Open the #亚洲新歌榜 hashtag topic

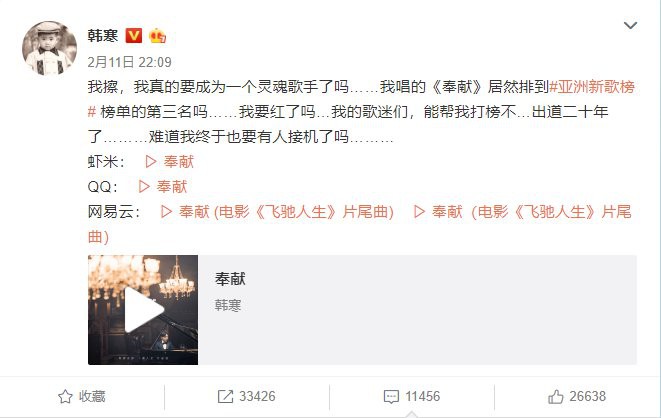pos(592,87)
